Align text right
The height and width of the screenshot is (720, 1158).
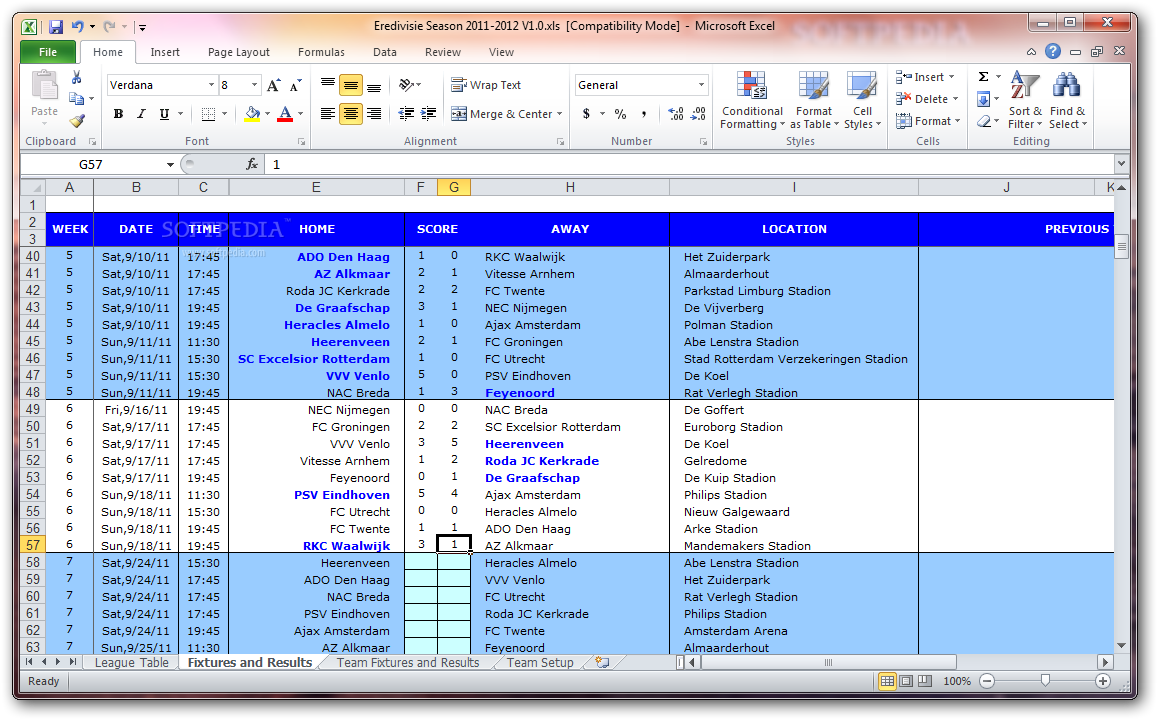click(374, 114)
